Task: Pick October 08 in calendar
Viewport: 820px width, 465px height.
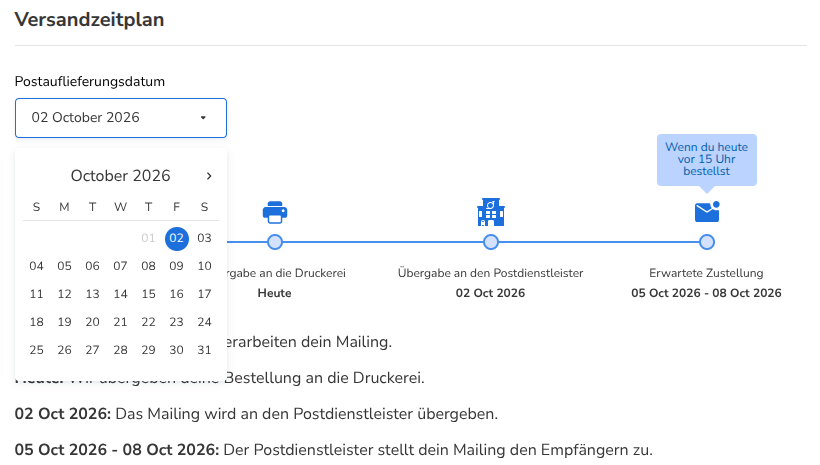Action: (x=149, y=266)
